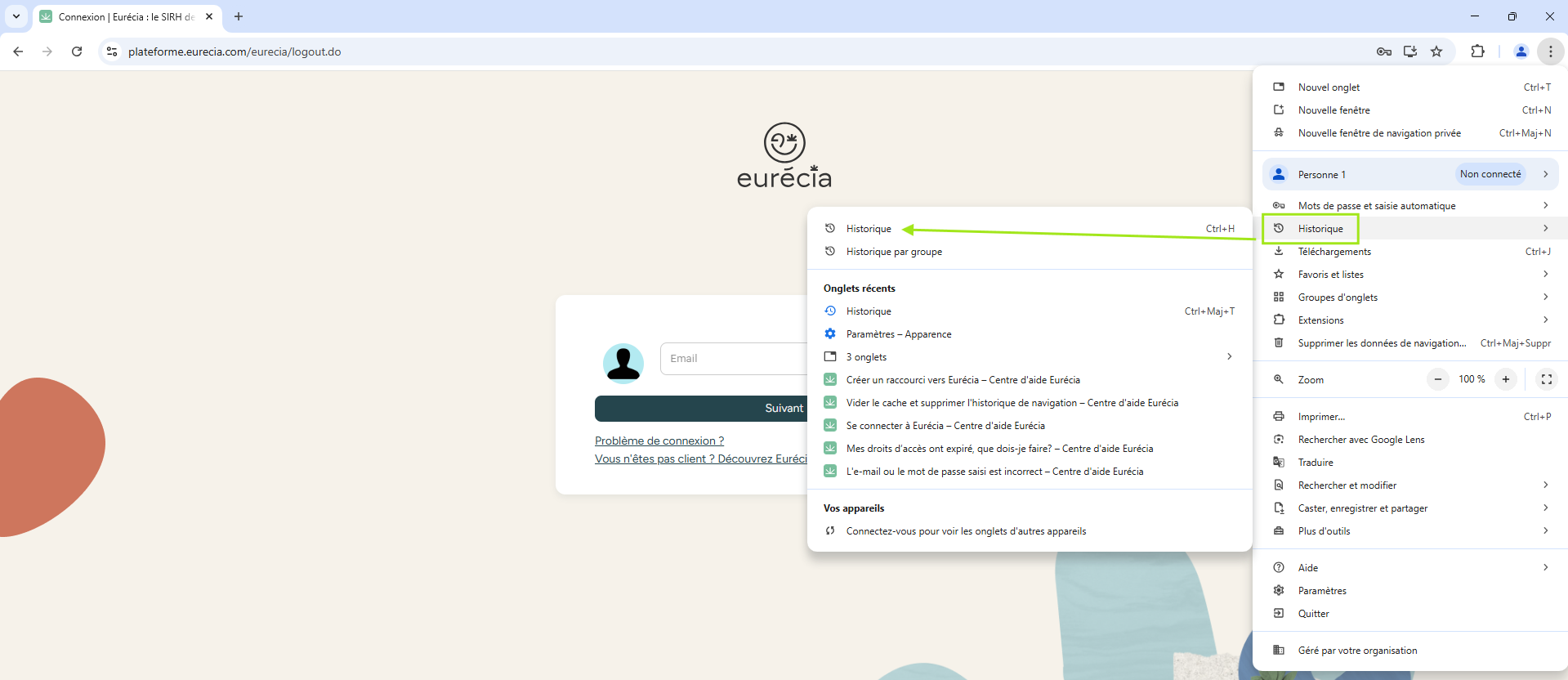The image size is (1568, 680).
Task: Click the Suivant button
Action: click(701, 409)
